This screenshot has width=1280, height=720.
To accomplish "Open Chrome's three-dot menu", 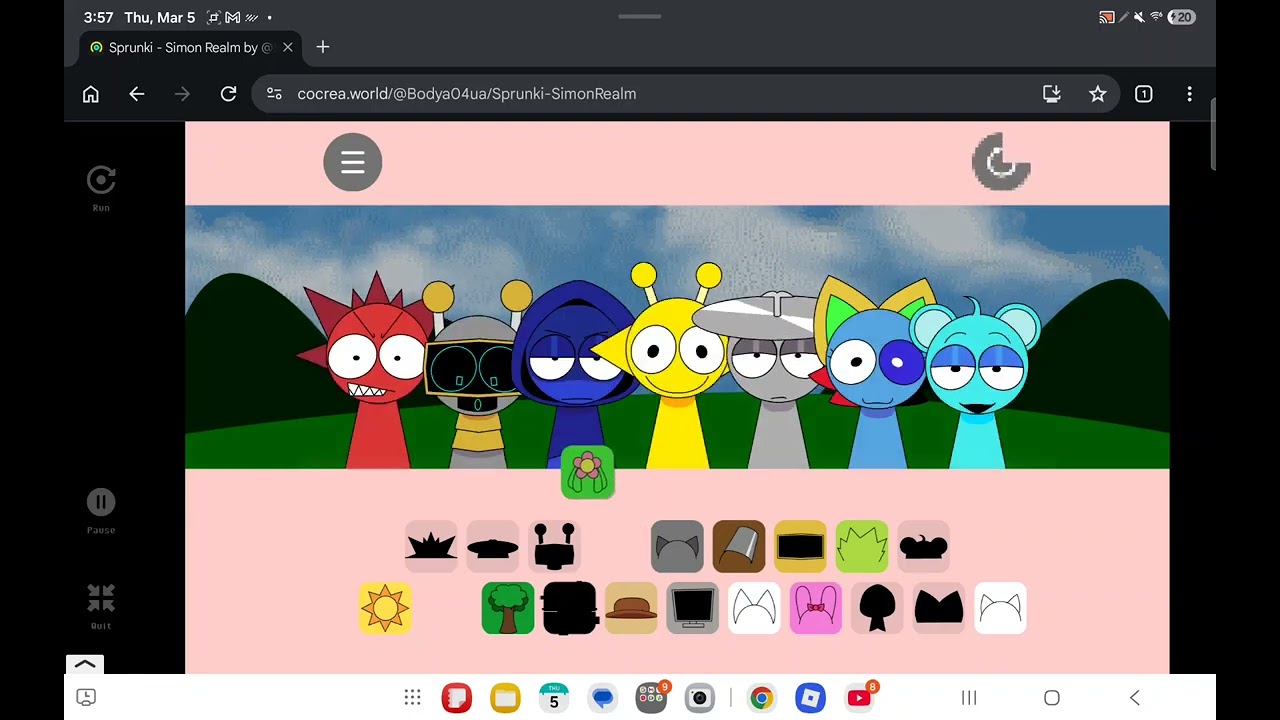I will click(1189, 94).
